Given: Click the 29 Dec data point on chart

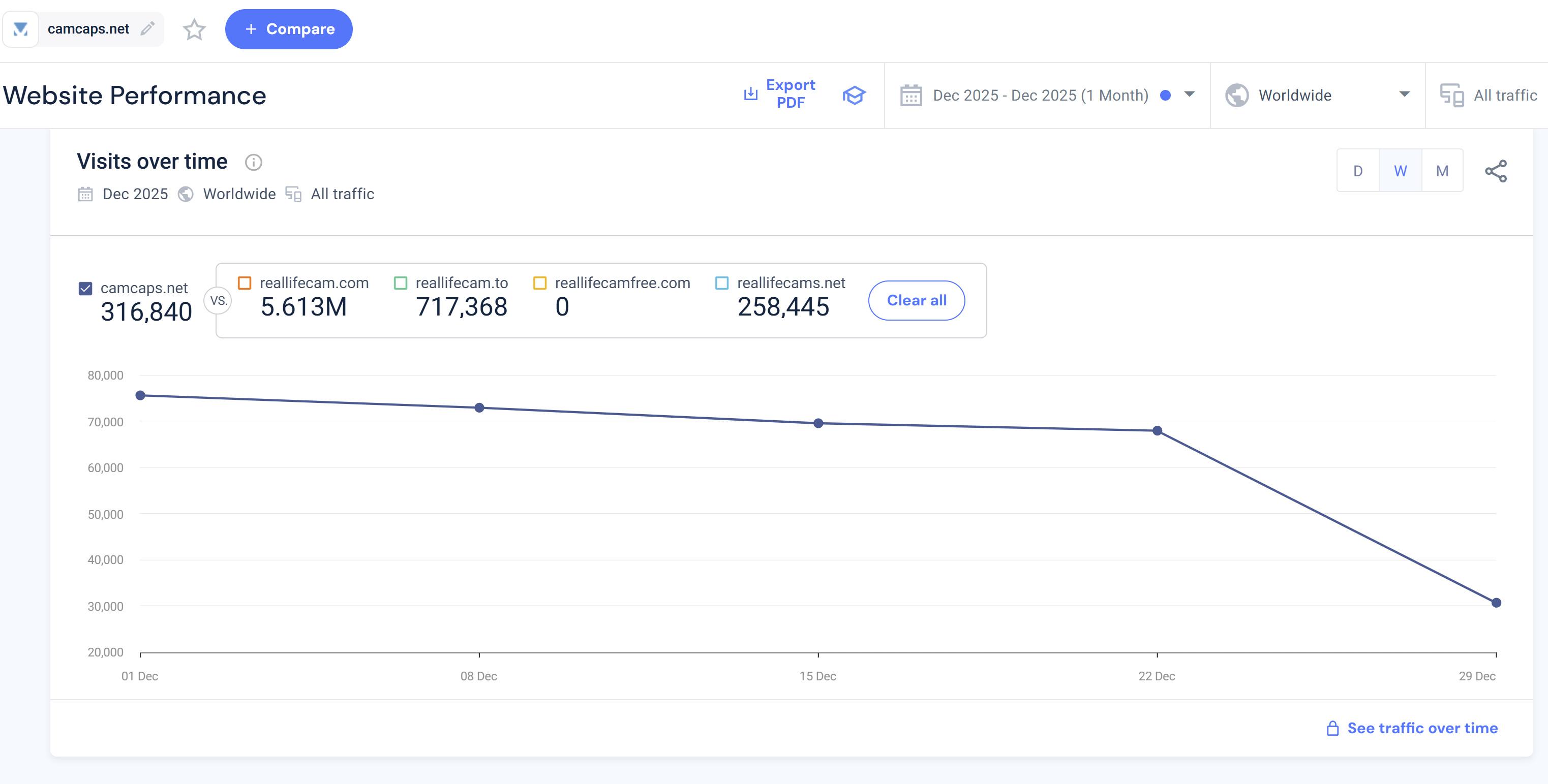Looking at the screenshot, I should coord(1496,603).
